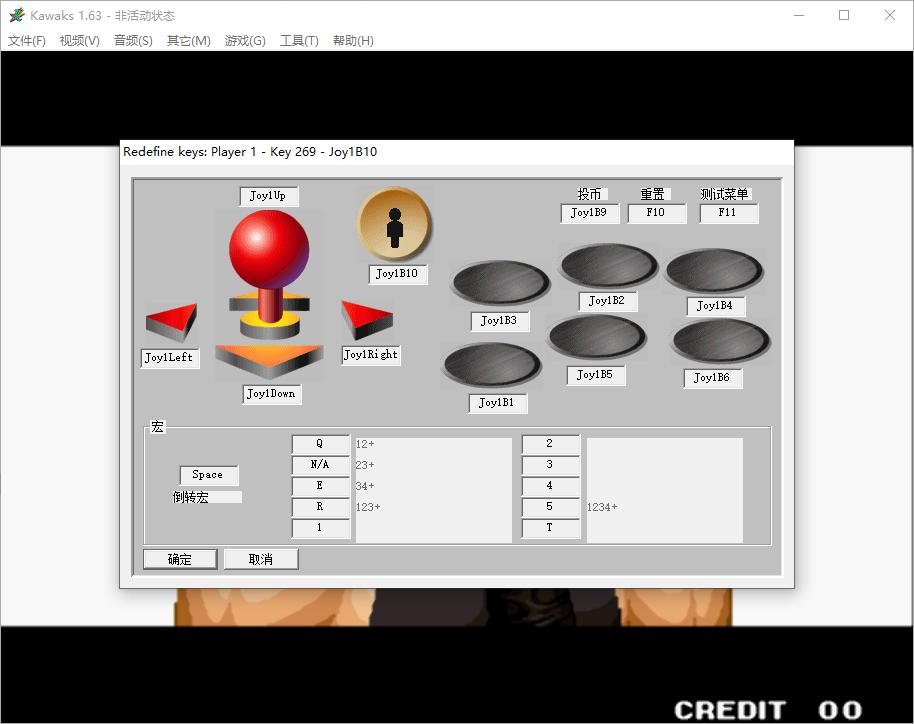This screenshot has height=724, width=914.
Task: Open the 游戏(G) menu
Action: coord(245,41)
